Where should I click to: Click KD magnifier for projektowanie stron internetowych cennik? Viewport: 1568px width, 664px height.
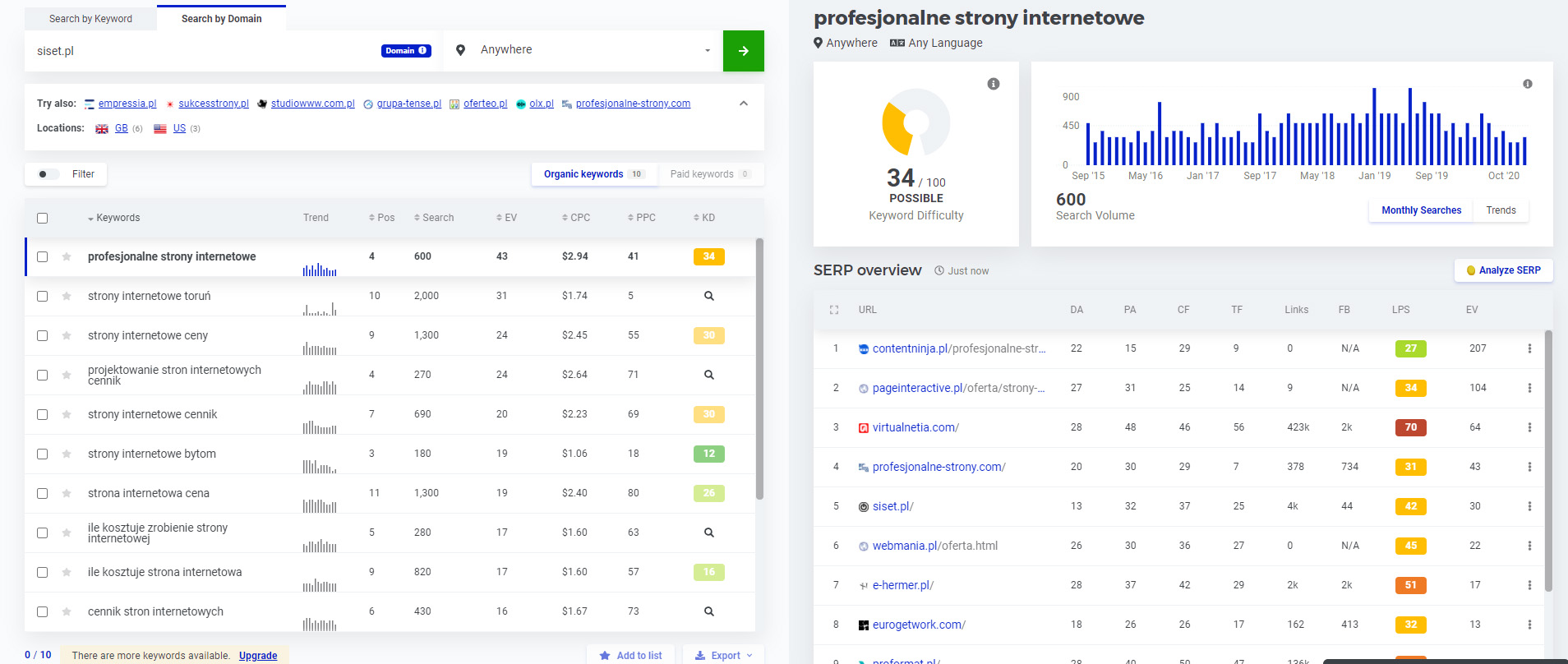(709, 375)
